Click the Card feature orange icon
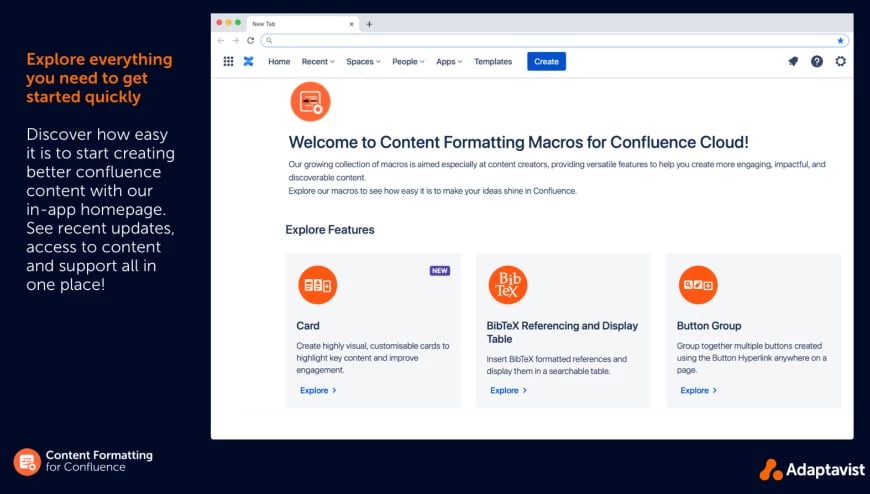This screenshot has height=494, width=870. 317,285
